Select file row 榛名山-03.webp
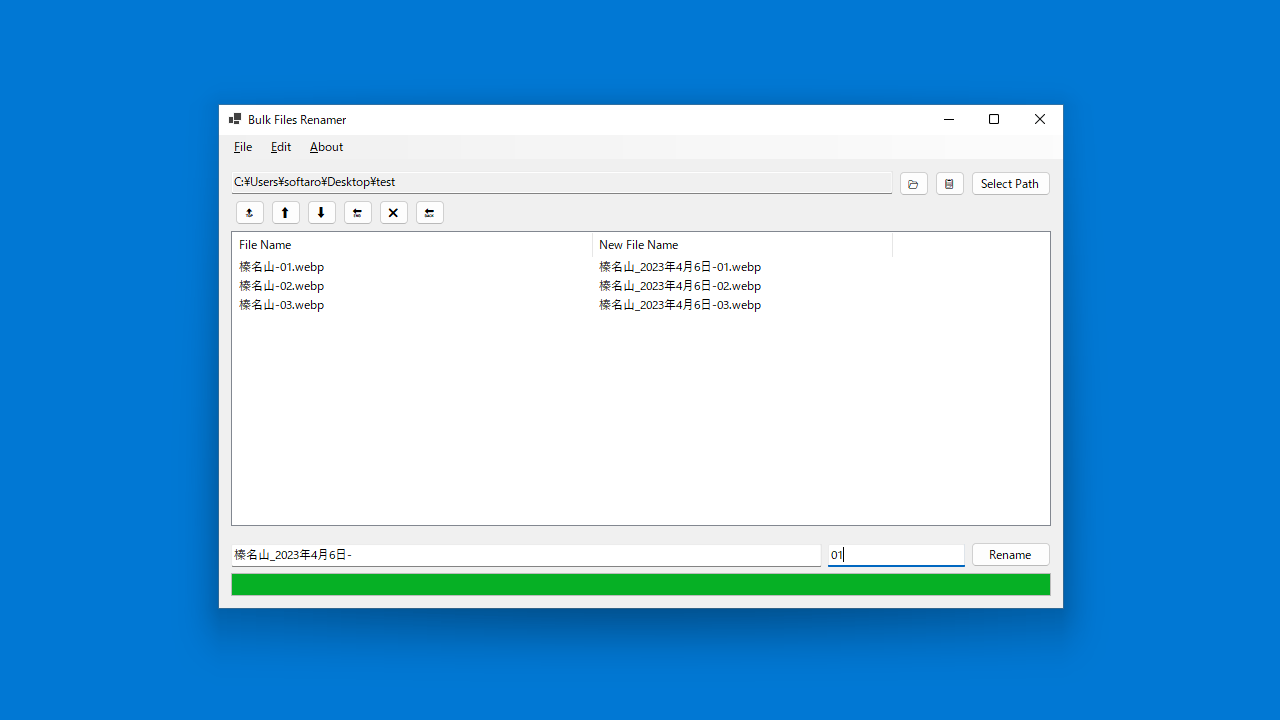 pyautogui.click(x=281, y=305)
